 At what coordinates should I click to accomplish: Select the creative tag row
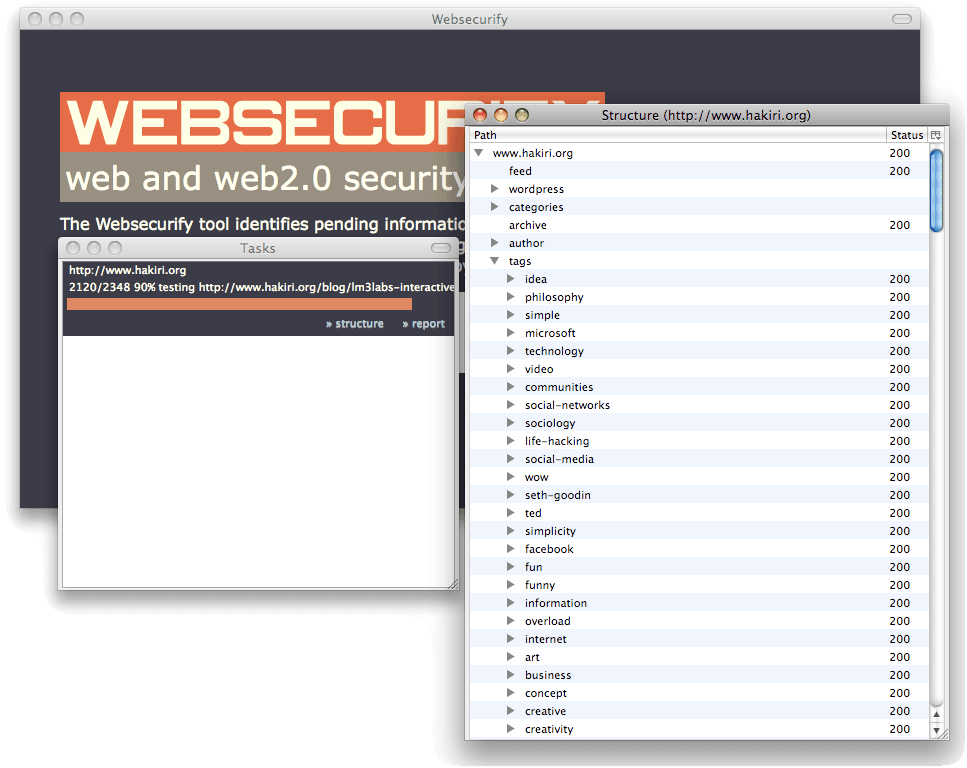[699, 711]
